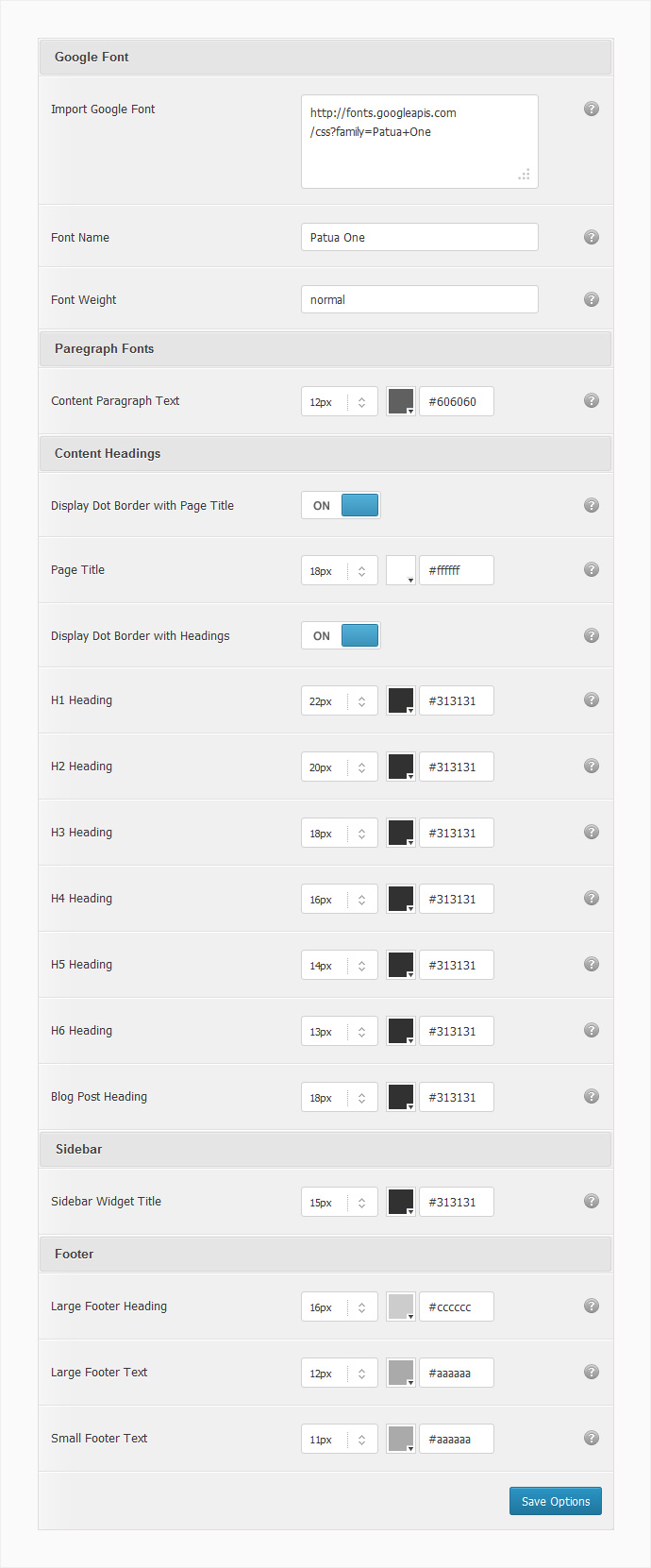
Task: Open H3 Heading color swatch picker
Action: tap(401, 833)
